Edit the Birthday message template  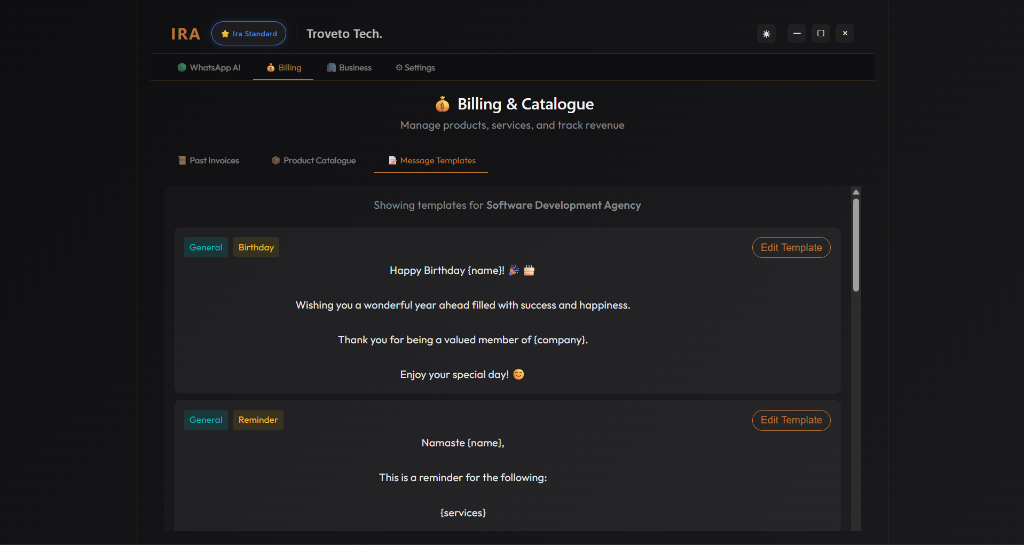click(791, 248)
